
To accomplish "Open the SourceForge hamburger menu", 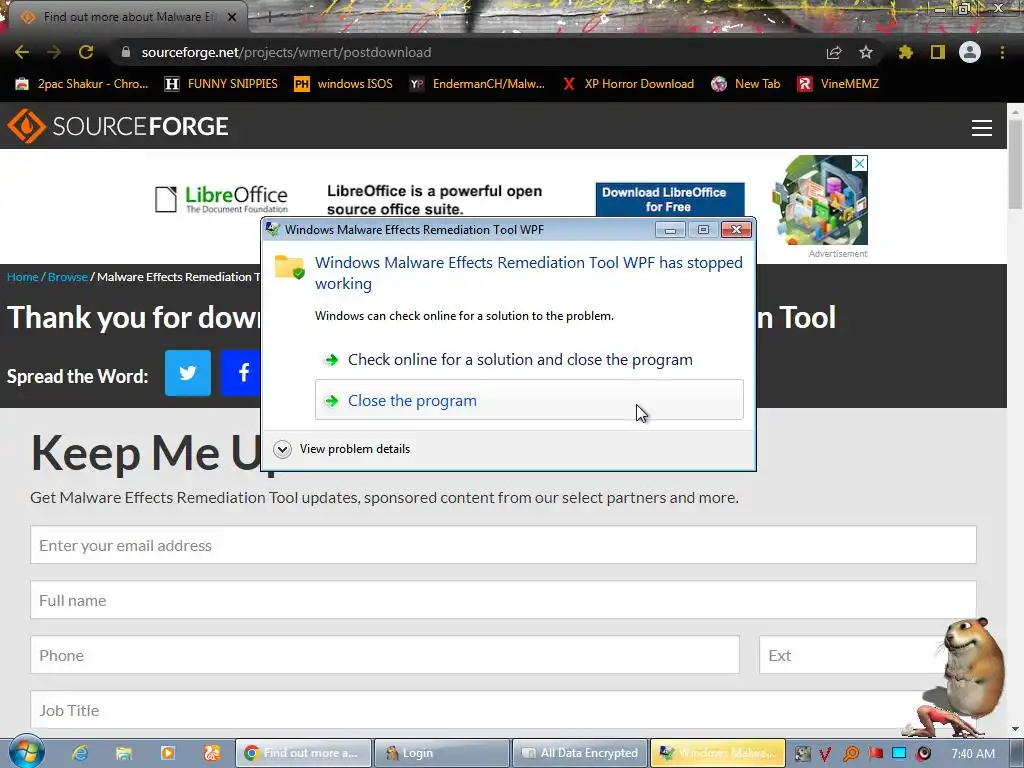I will (982, 127).
